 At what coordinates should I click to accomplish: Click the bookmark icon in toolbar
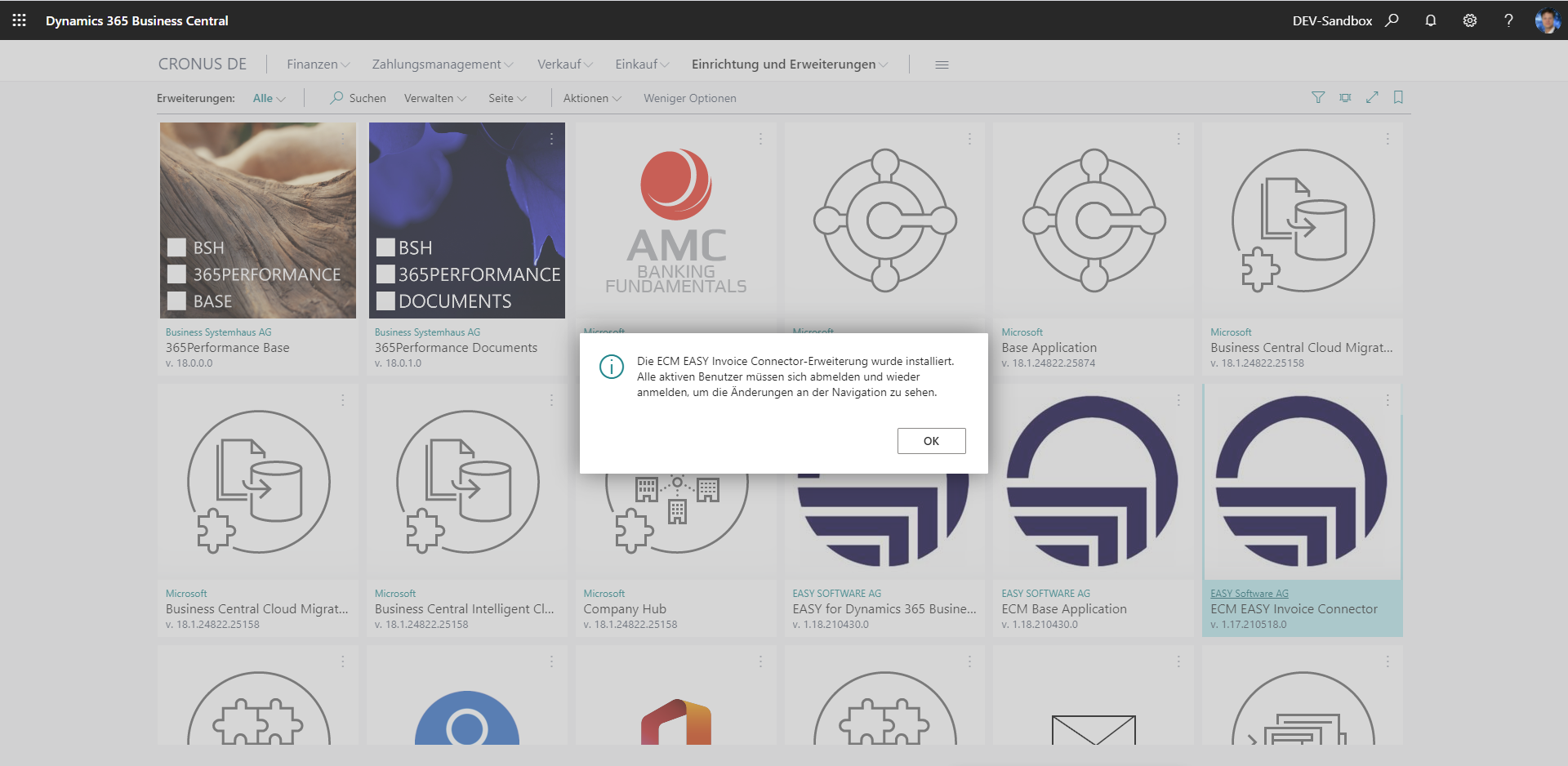(1398, 98)
